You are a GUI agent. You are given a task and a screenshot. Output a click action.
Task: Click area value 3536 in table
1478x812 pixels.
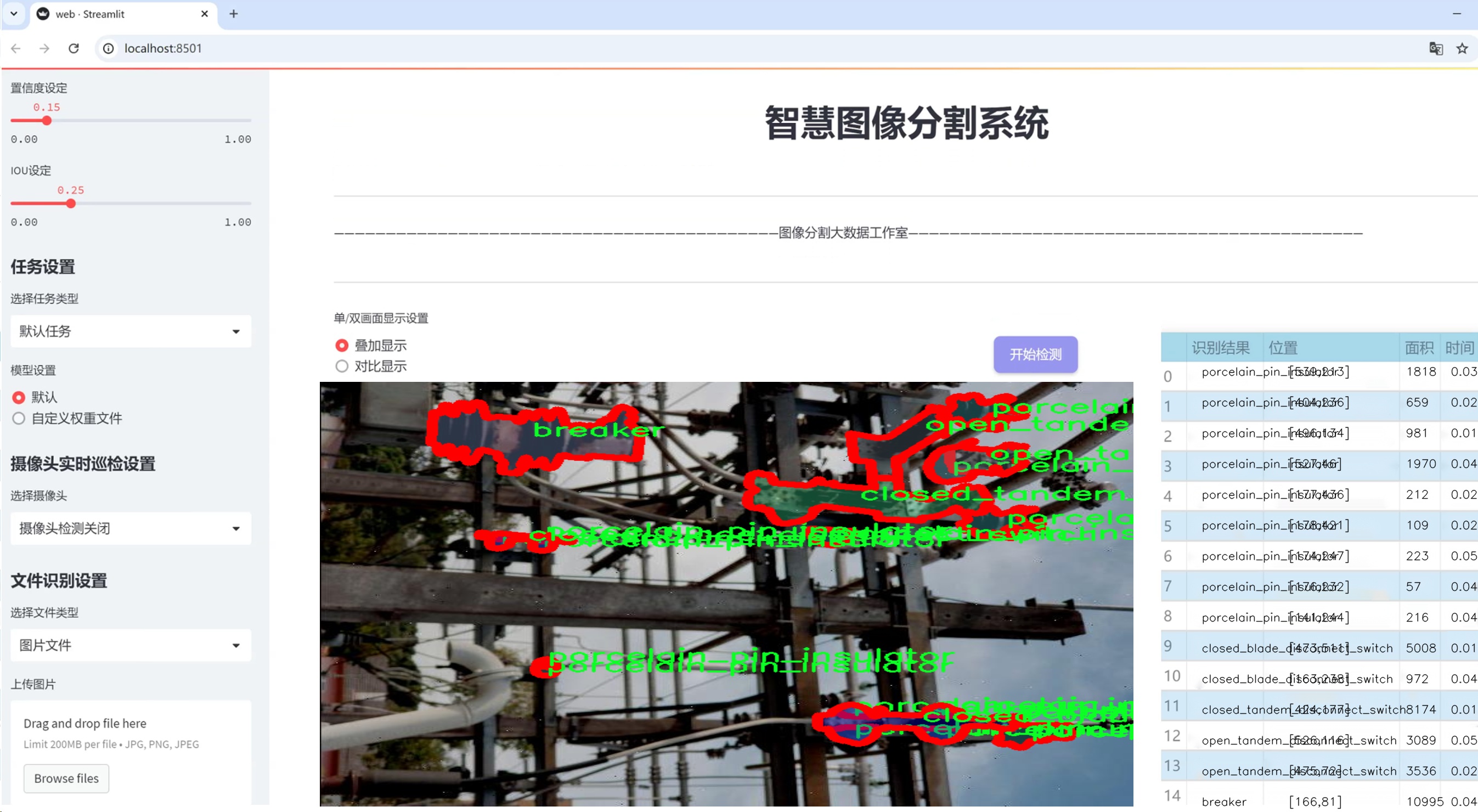pos(1420,771)
